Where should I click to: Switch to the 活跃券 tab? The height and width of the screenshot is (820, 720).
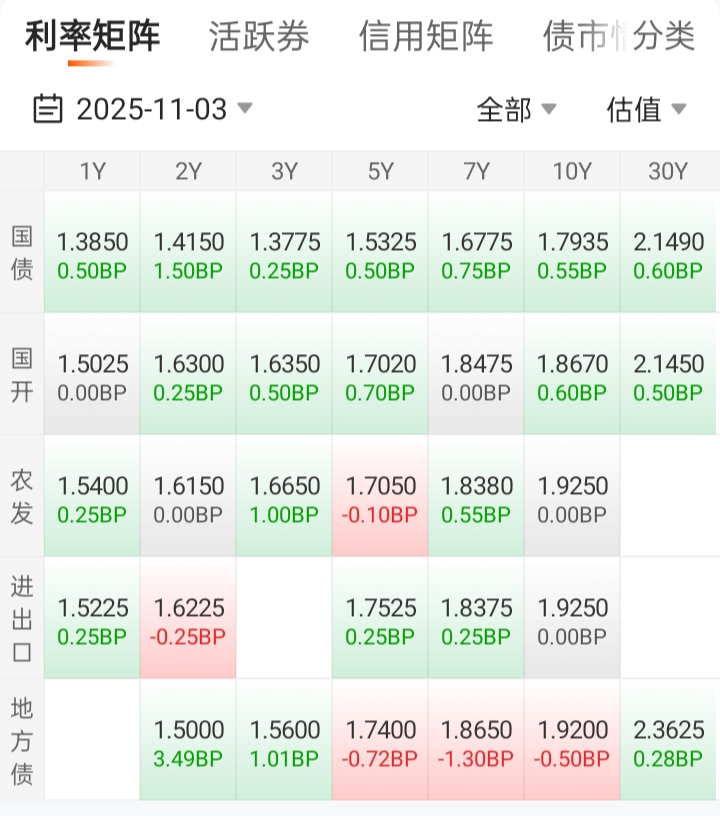point(259,37)
